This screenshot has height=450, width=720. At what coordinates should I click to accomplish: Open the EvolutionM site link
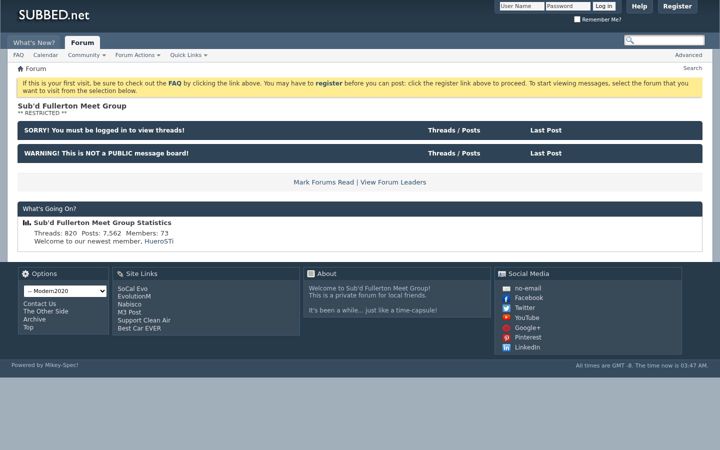[134, 297]
